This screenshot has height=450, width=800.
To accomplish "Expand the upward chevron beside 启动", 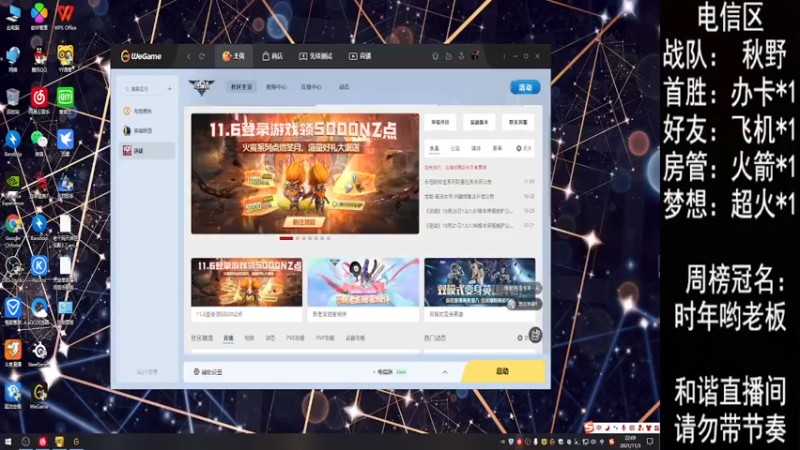I will [445, 372].
